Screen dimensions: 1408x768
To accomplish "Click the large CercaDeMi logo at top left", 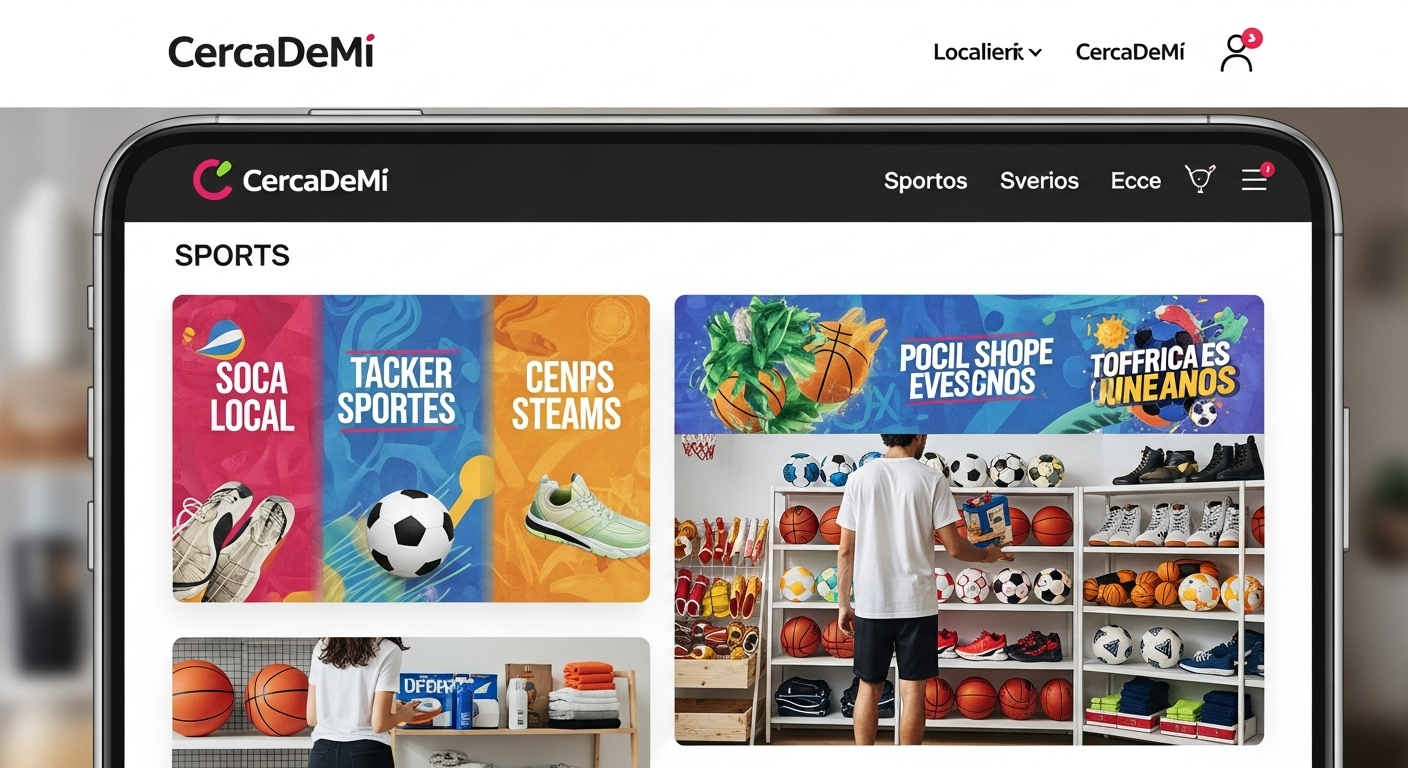I will pyautogui.click(x=271, y=52).
